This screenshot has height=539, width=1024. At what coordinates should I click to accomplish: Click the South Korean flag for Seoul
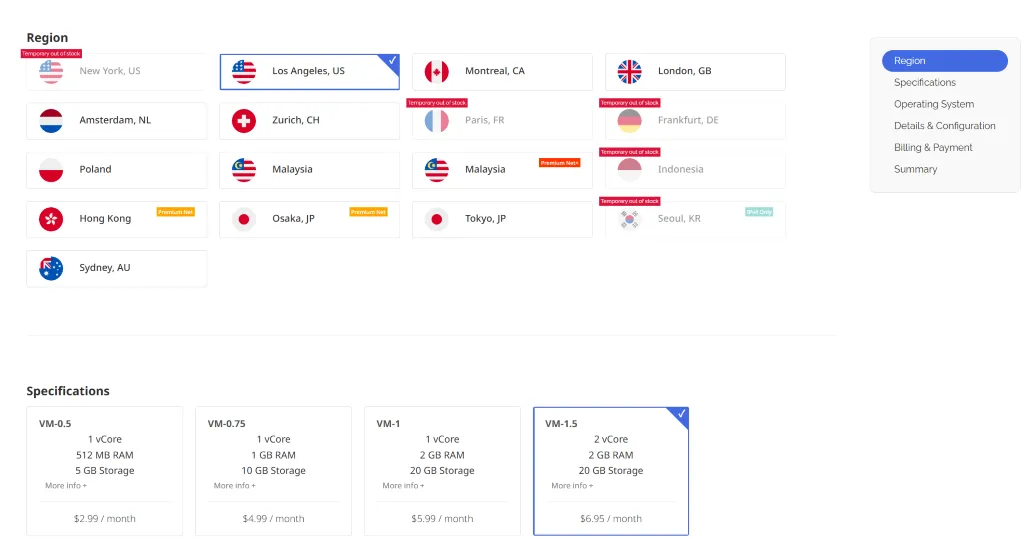(630, 219)
